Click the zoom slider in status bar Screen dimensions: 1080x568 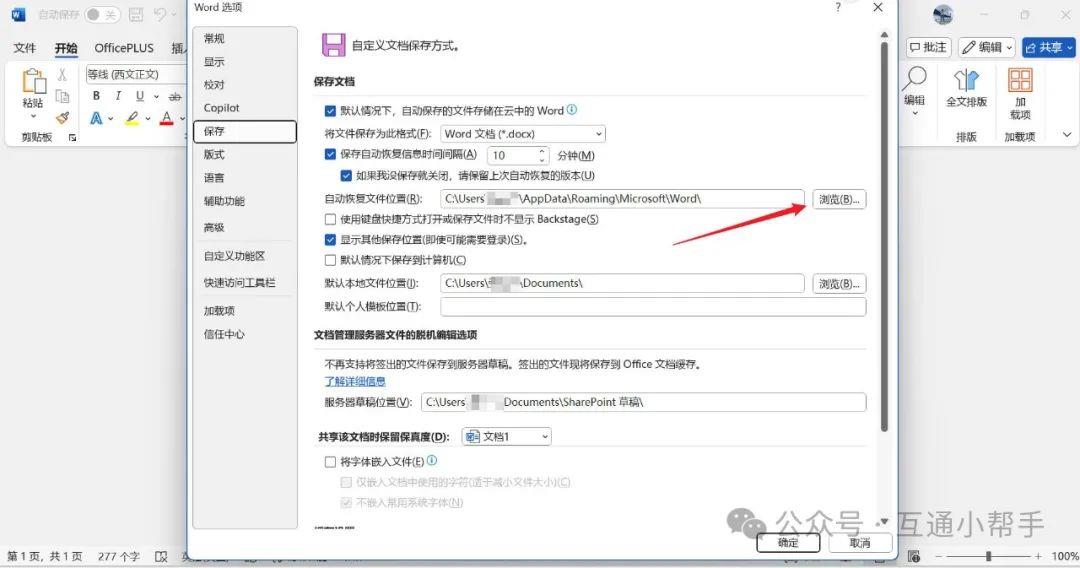pyautogui.click(x=988, y=556)
